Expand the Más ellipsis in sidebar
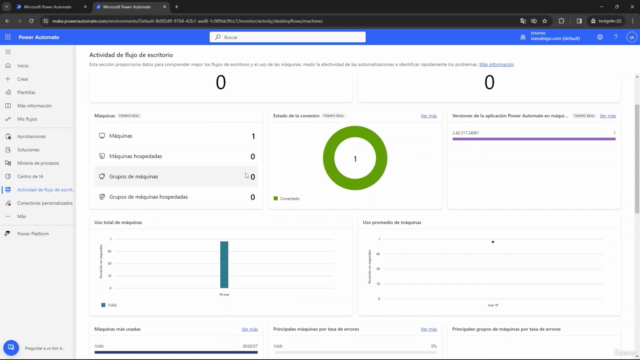 click(8, 216)
